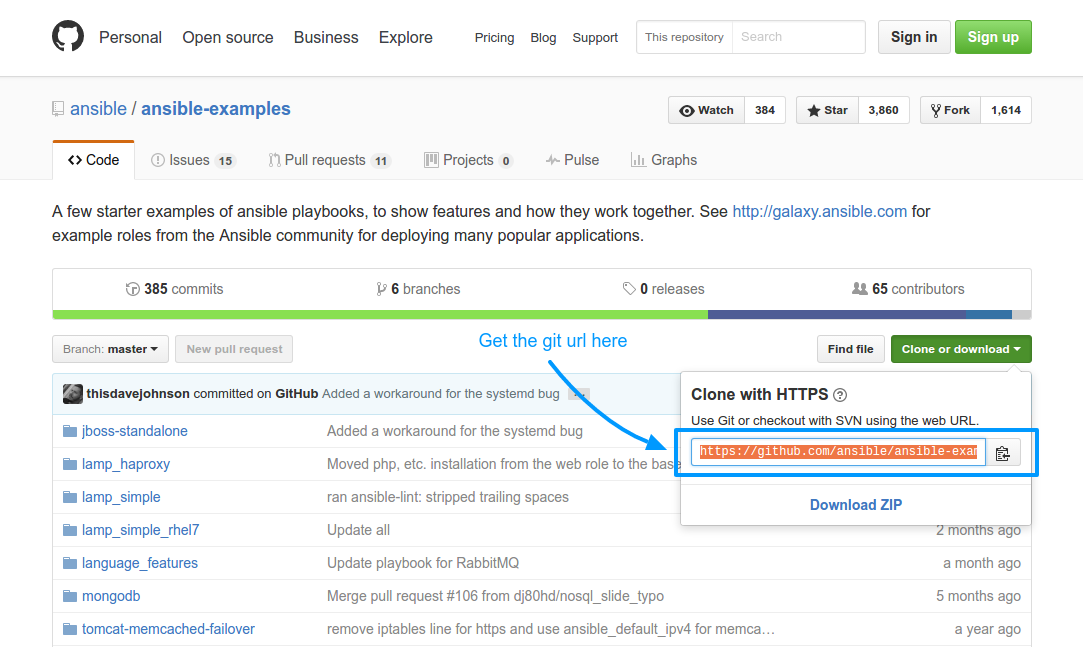Click the gray end segment of language bar
Screen dimensions: 1083x647
point(1022,315)
